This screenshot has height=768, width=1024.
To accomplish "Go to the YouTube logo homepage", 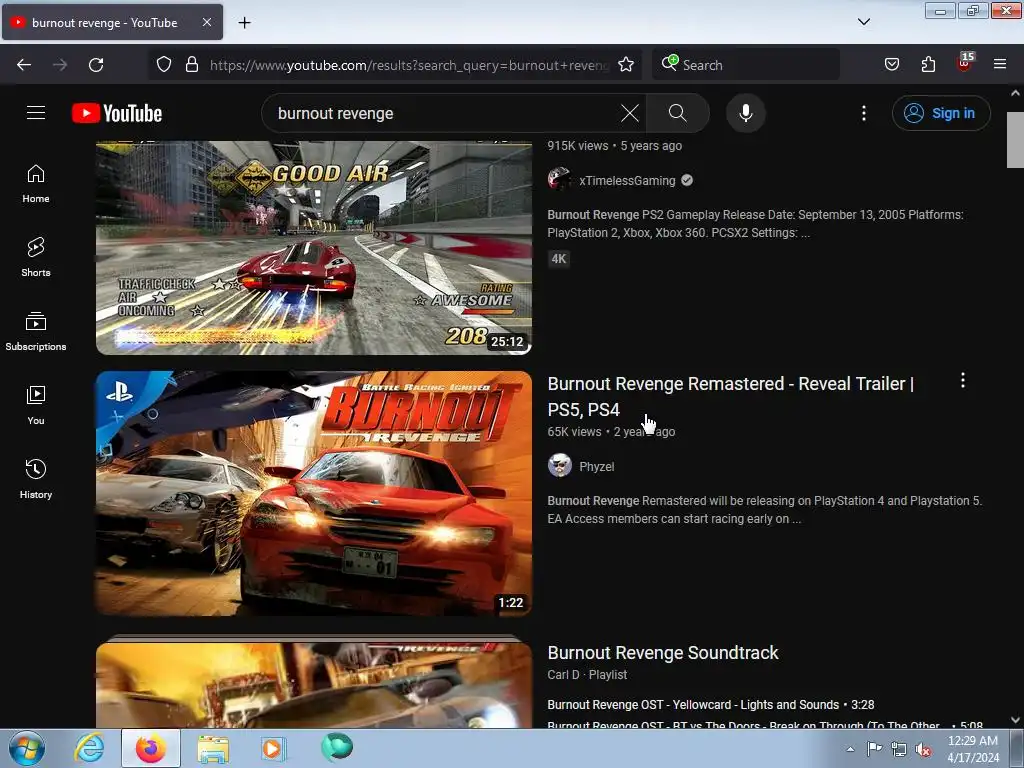I will (117, 113).
